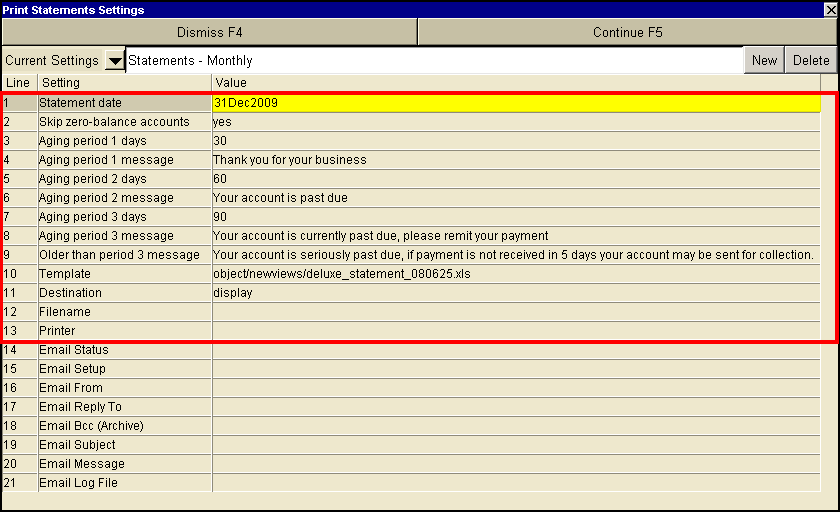Select the Email Log File row
The height and width of the screenshot is (512, 840).
[x=78, y=483]
